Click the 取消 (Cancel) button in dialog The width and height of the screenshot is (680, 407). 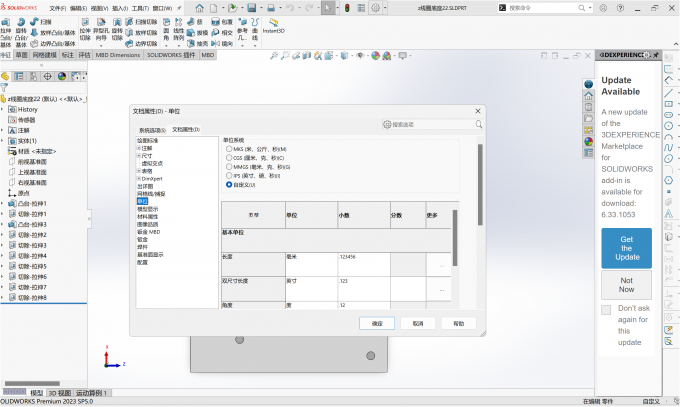[x=418, y=323]
